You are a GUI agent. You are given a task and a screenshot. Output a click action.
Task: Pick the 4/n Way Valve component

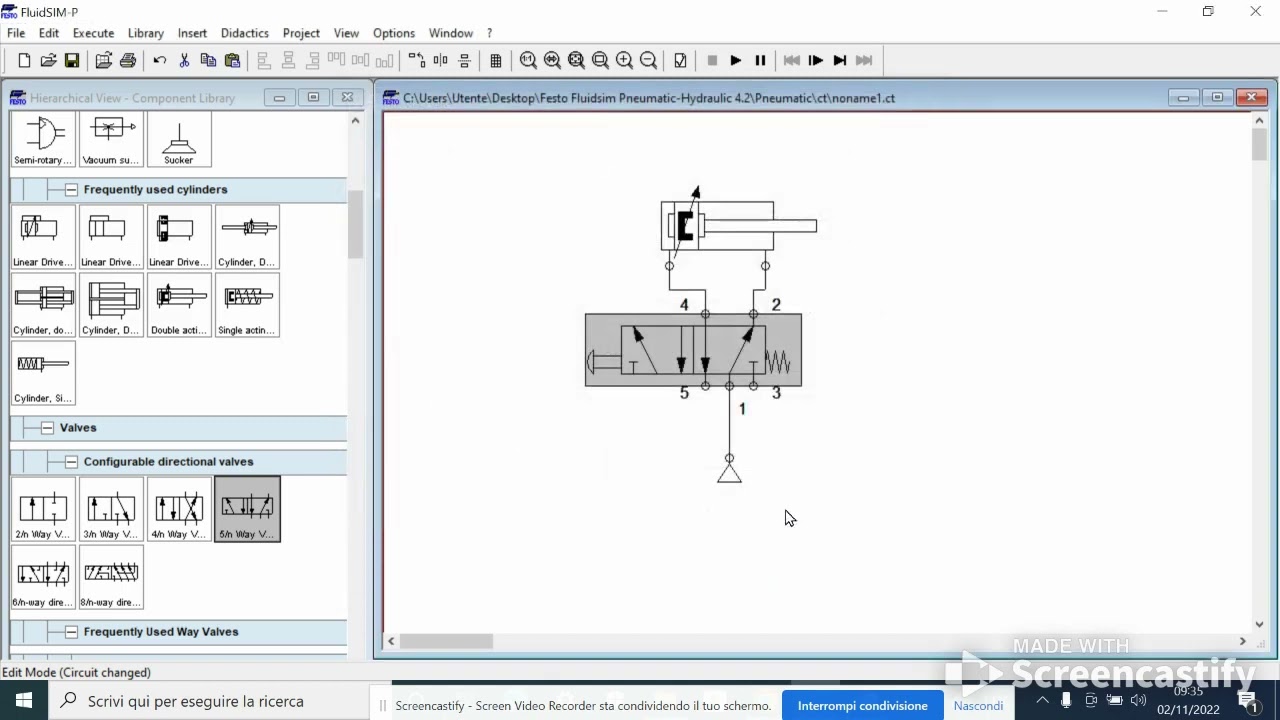[x=179, y=509]
